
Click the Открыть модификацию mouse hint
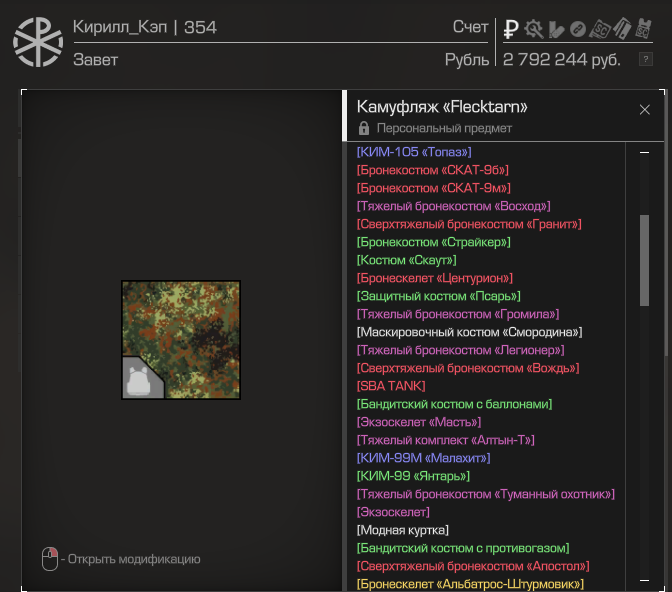tap(121, 559)
